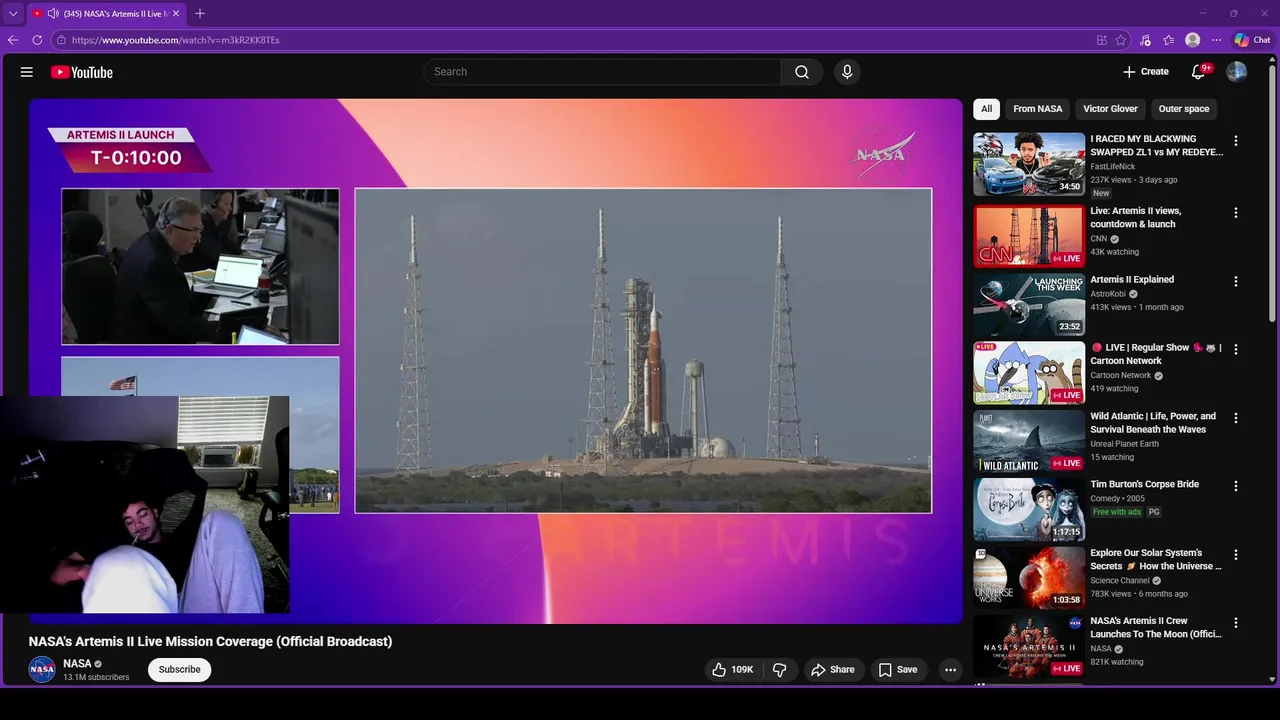This screenshot has height=720, width=1280.
Task: Close the NASA Artemis browser tab
Action: (x=176, y=14)
